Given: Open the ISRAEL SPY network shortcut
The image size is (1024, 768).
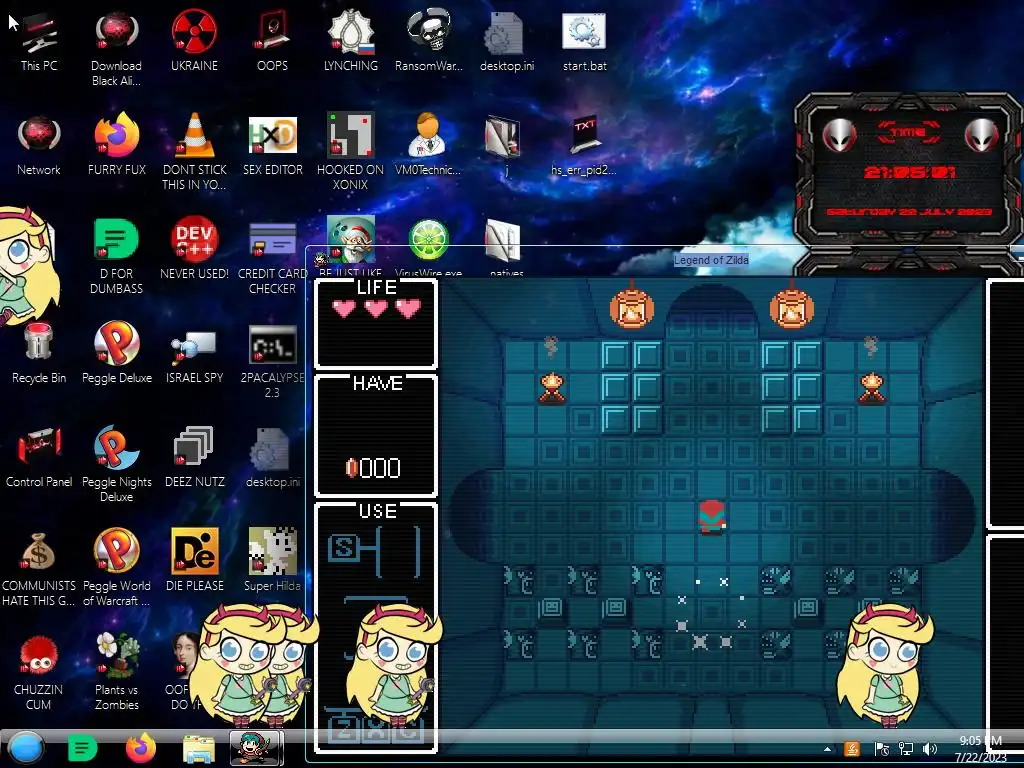Looking at the screenshot, I should [194, 358].
